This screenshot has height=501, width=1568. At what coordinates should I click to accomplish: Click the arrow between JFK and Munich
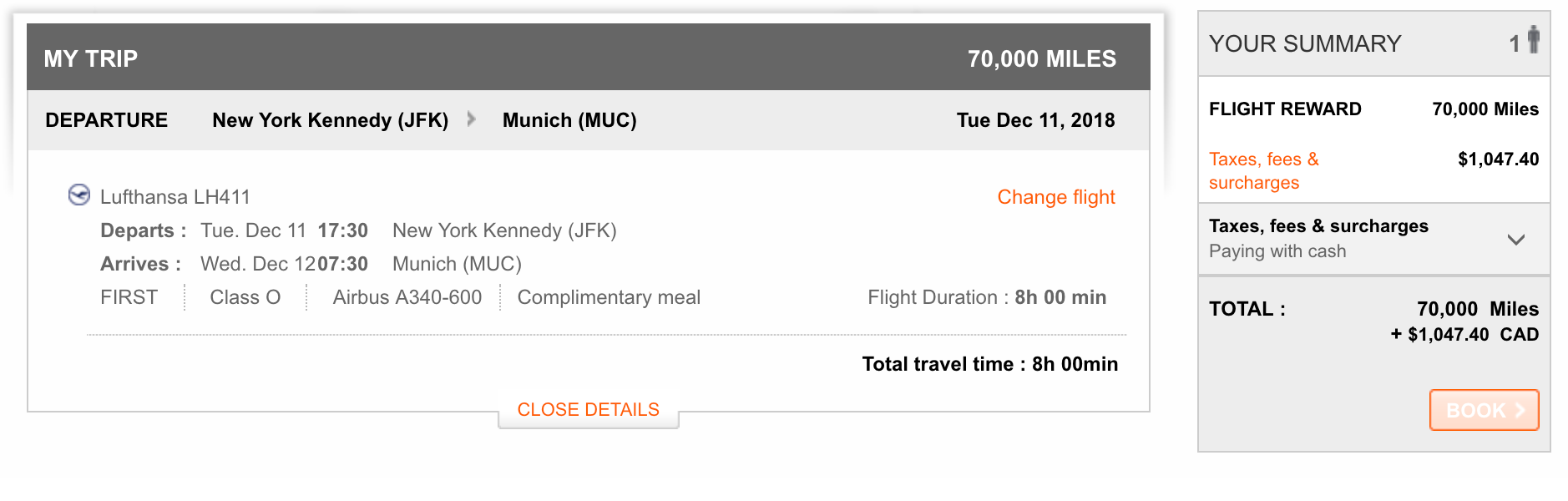[472, 119]
